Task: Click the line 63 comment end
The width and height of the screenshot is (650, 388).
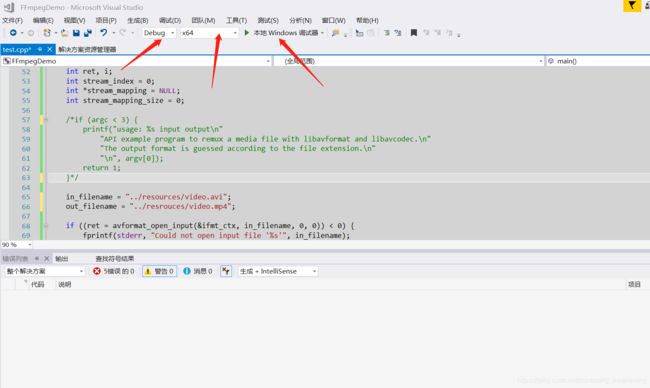Action: click(72, 178)
